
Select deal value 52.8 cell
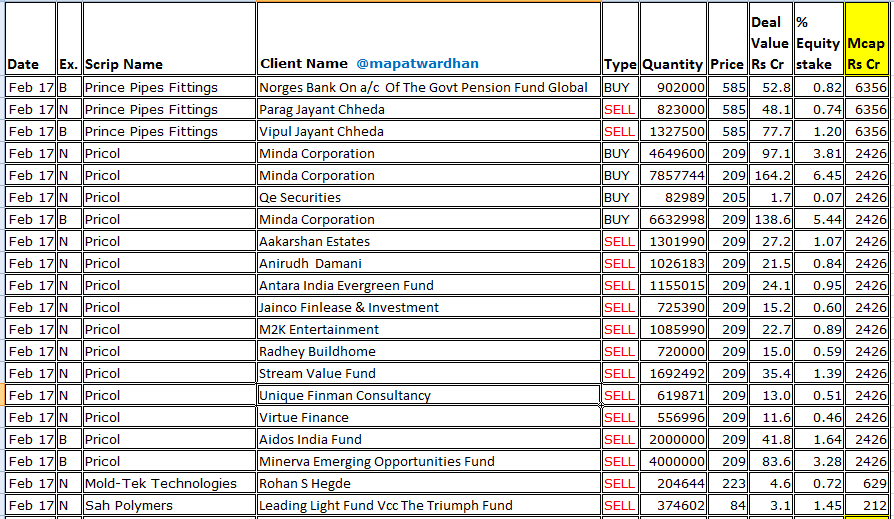click(770, 87)
